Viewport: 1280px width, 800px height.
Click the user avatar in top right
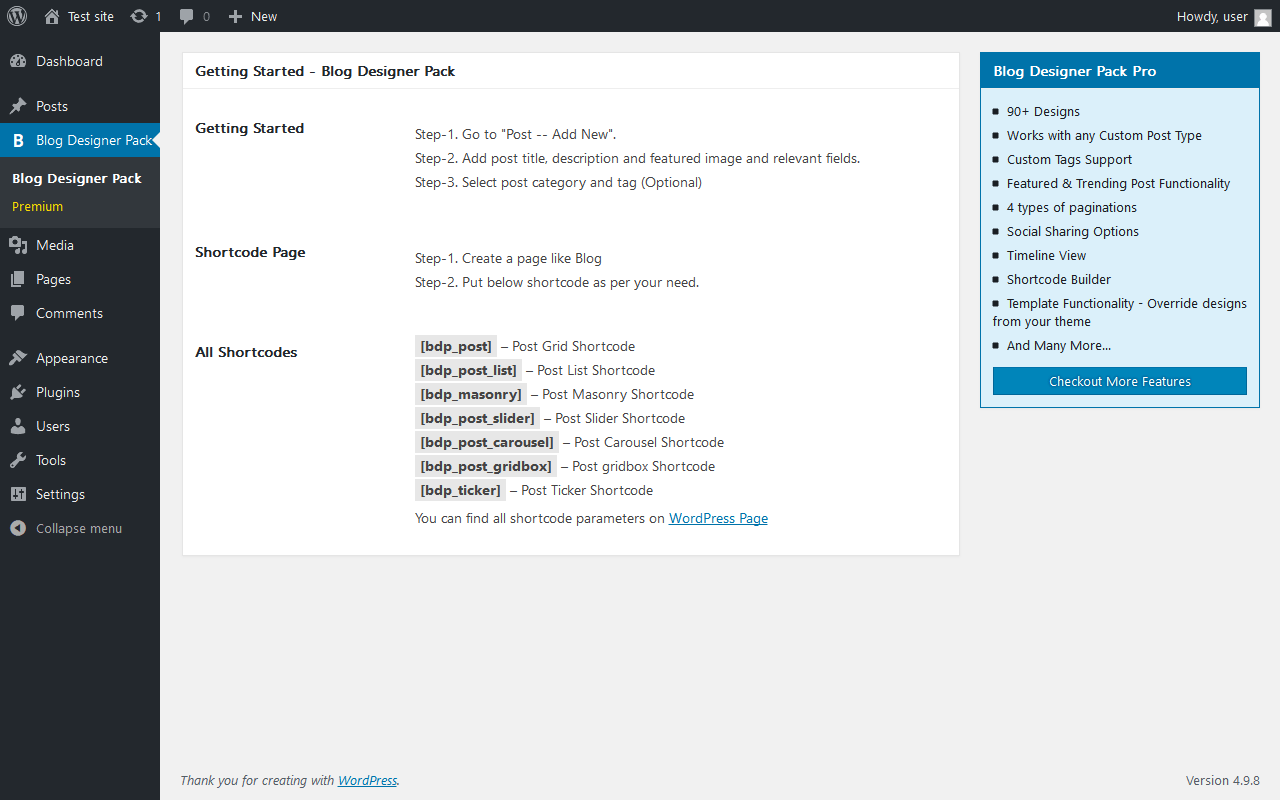point(1263,17)
